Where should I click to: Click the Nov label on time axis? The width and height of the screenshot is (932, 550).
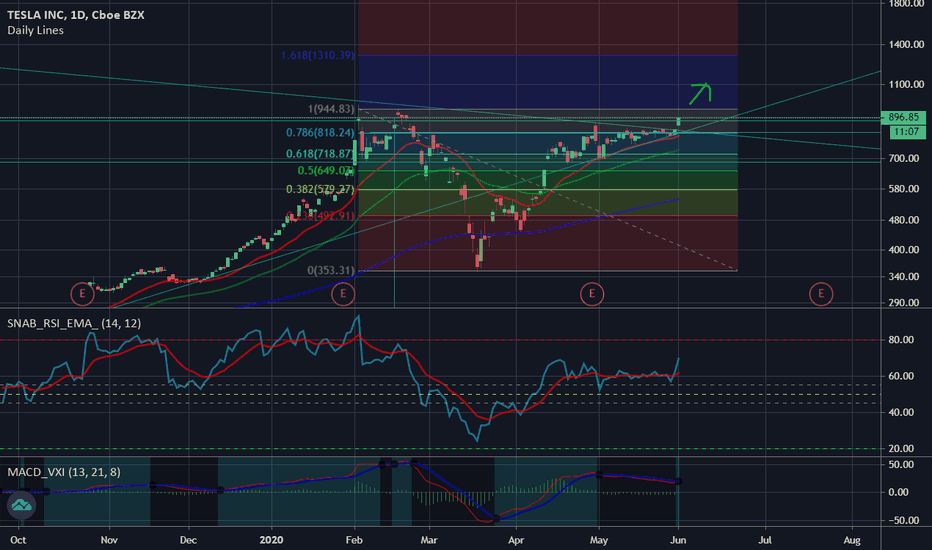tap(109, 540)
